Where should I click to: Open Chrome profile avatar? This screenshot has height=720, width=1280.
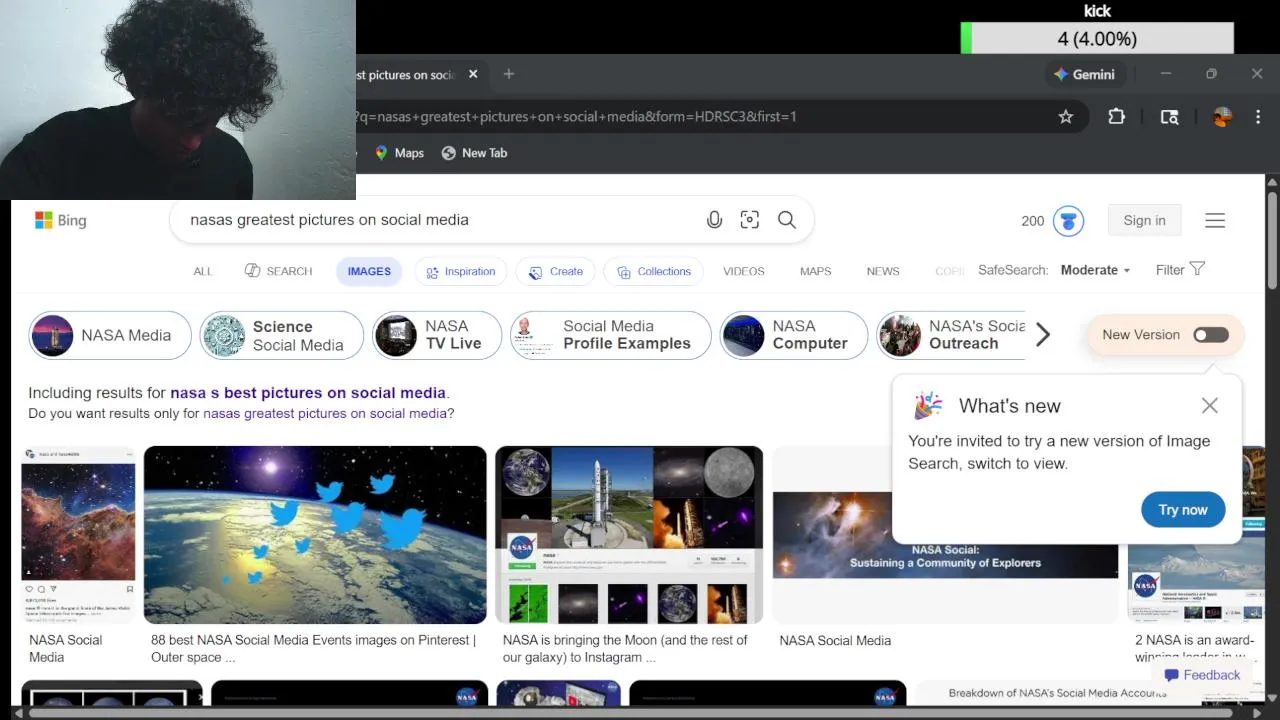pos(1222,117)
